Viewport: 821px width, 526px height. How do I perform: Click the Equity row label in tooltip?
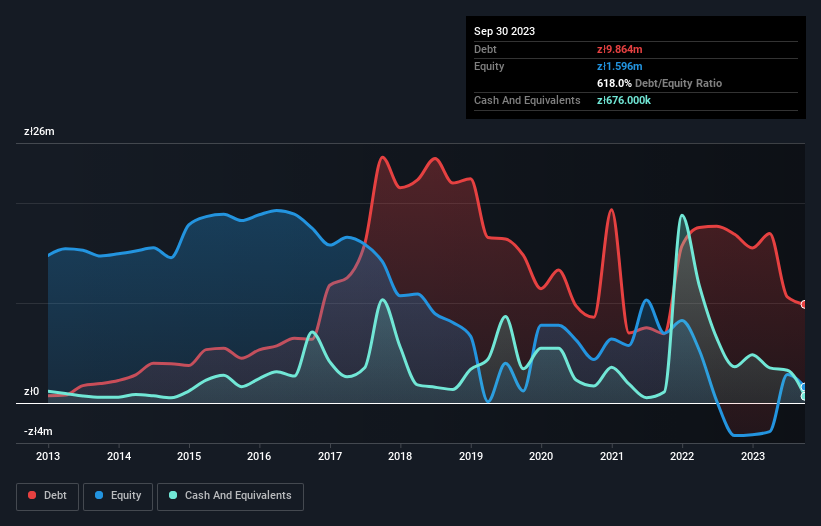pyautogui.click(x=489, y=66)
